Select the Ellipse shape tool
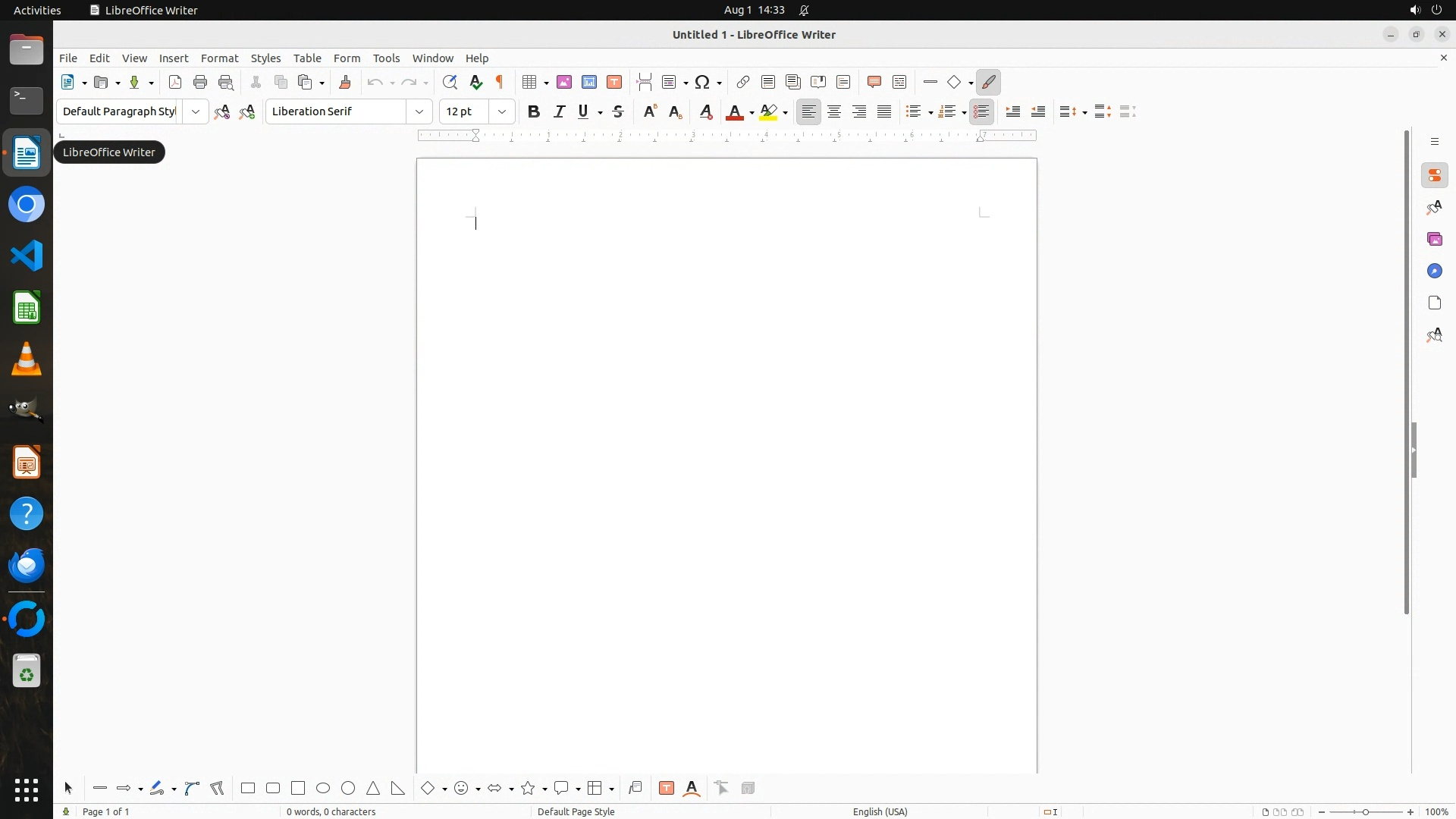1456x819 pixels. tap(323, 788)
